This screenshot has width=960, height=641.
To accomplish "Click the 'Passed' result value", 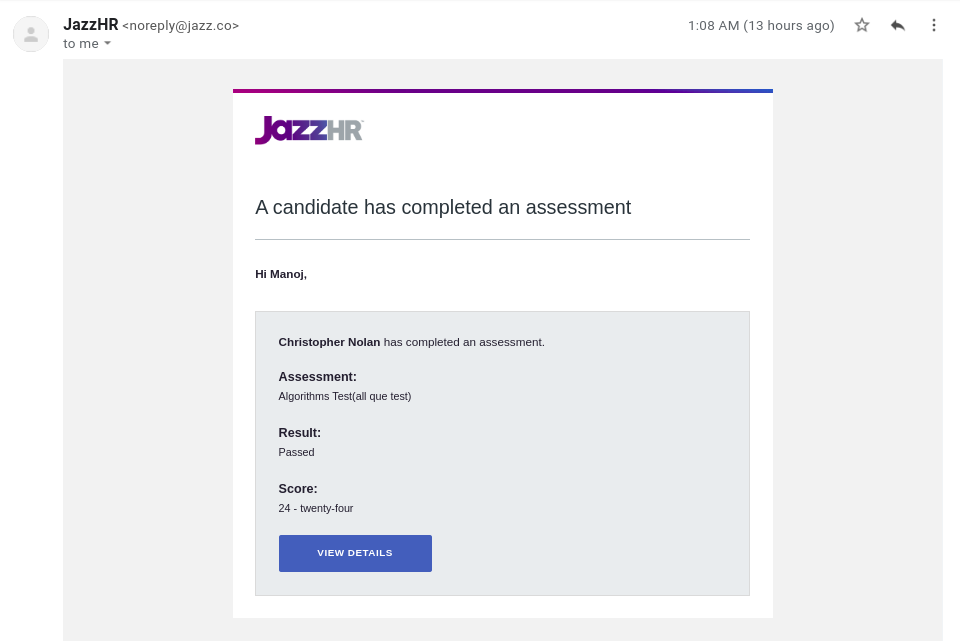I will (x=296, y=452).
